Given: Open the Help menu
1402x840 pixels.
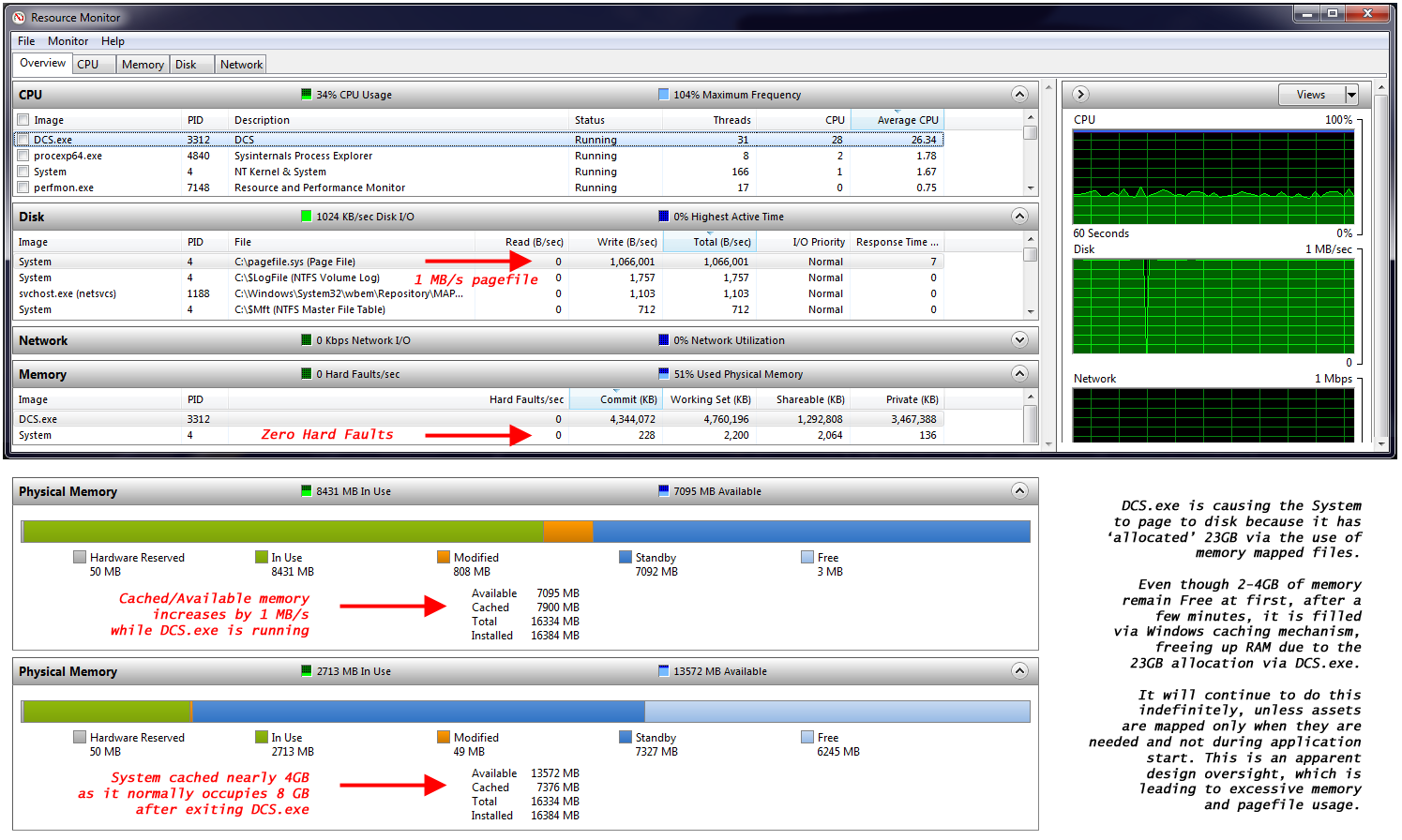Looking at the screenshot, I should 113,41.
